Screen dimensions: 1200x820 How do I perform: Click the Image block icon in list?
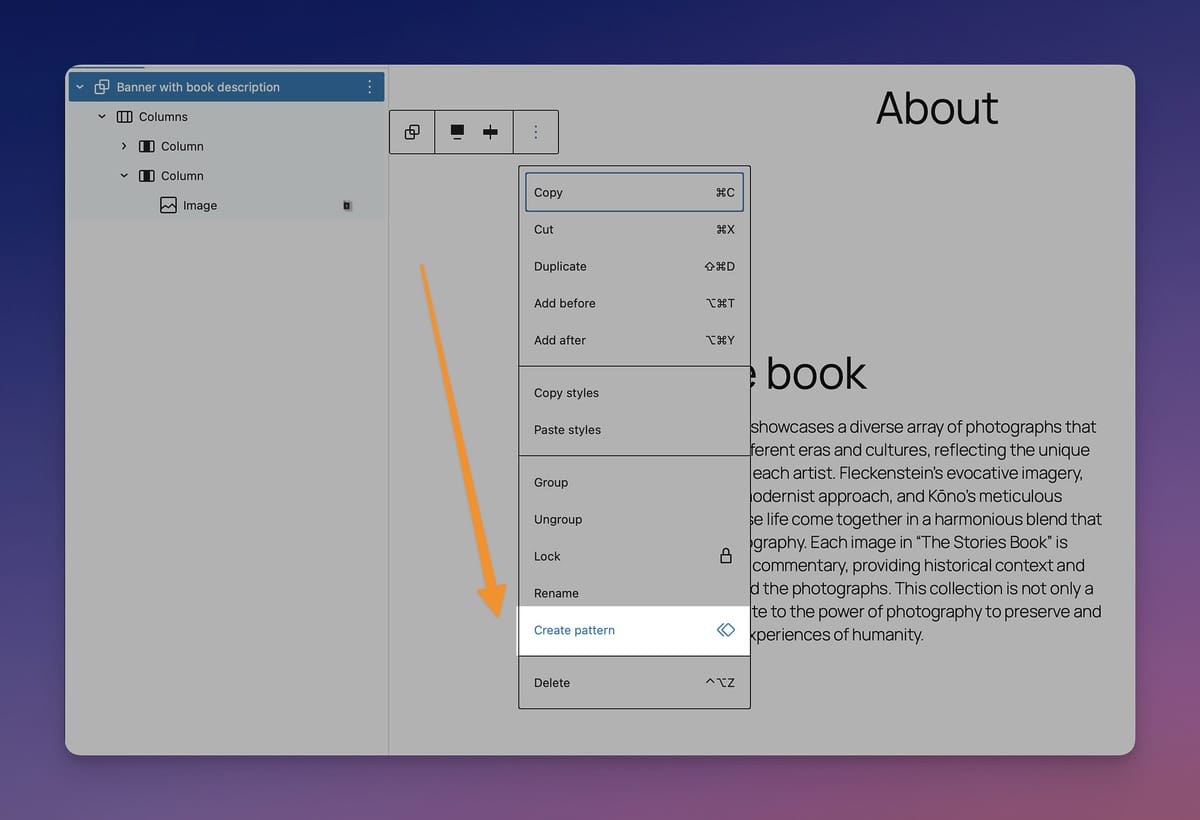tap(168, 205)
